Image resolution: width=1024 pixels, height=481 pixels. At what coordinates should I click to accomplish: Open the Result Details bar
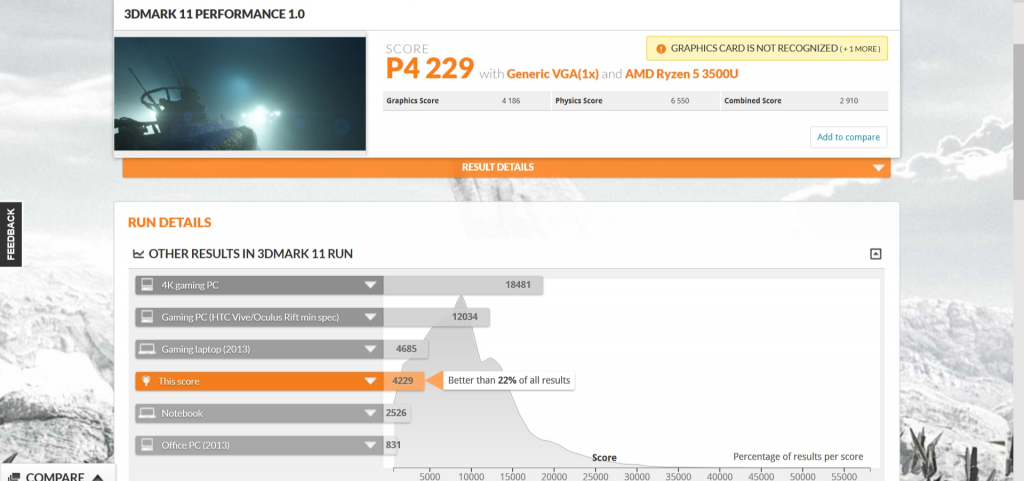[506, 168]
